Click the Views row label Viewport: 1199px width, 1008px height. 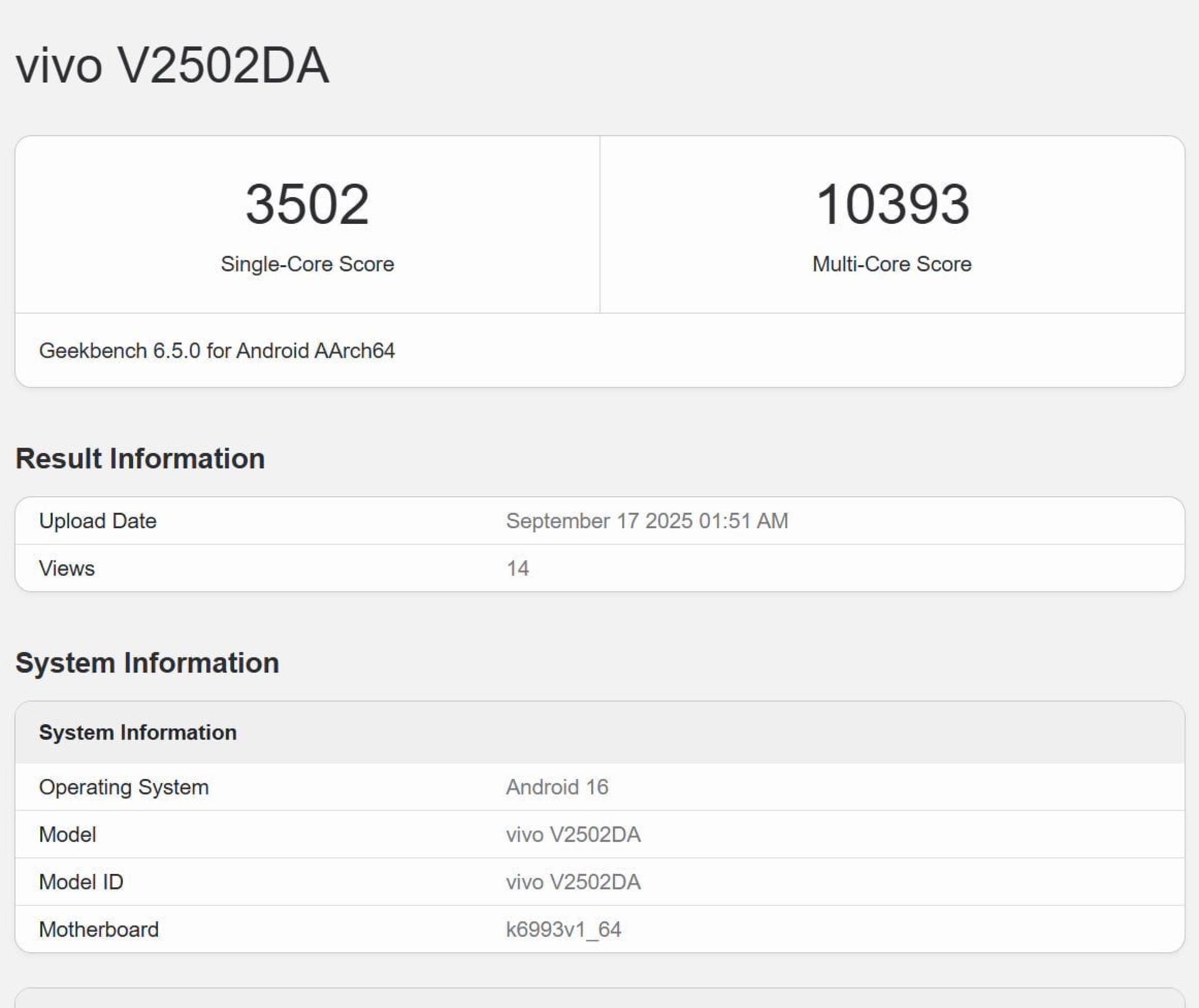67,568
